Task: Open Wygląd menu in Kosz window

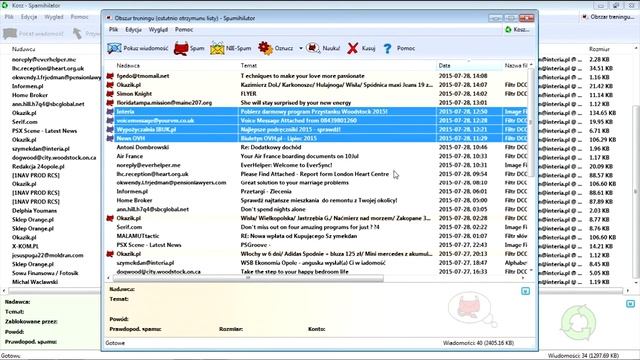Action: click(53, 17)
